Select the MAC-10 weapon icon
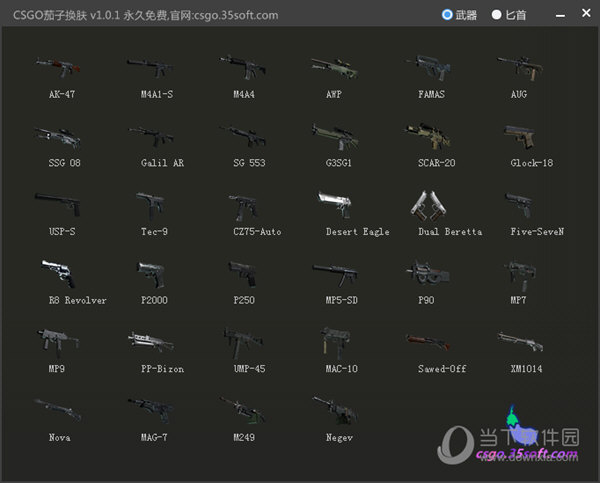 (x=335, y=342)
